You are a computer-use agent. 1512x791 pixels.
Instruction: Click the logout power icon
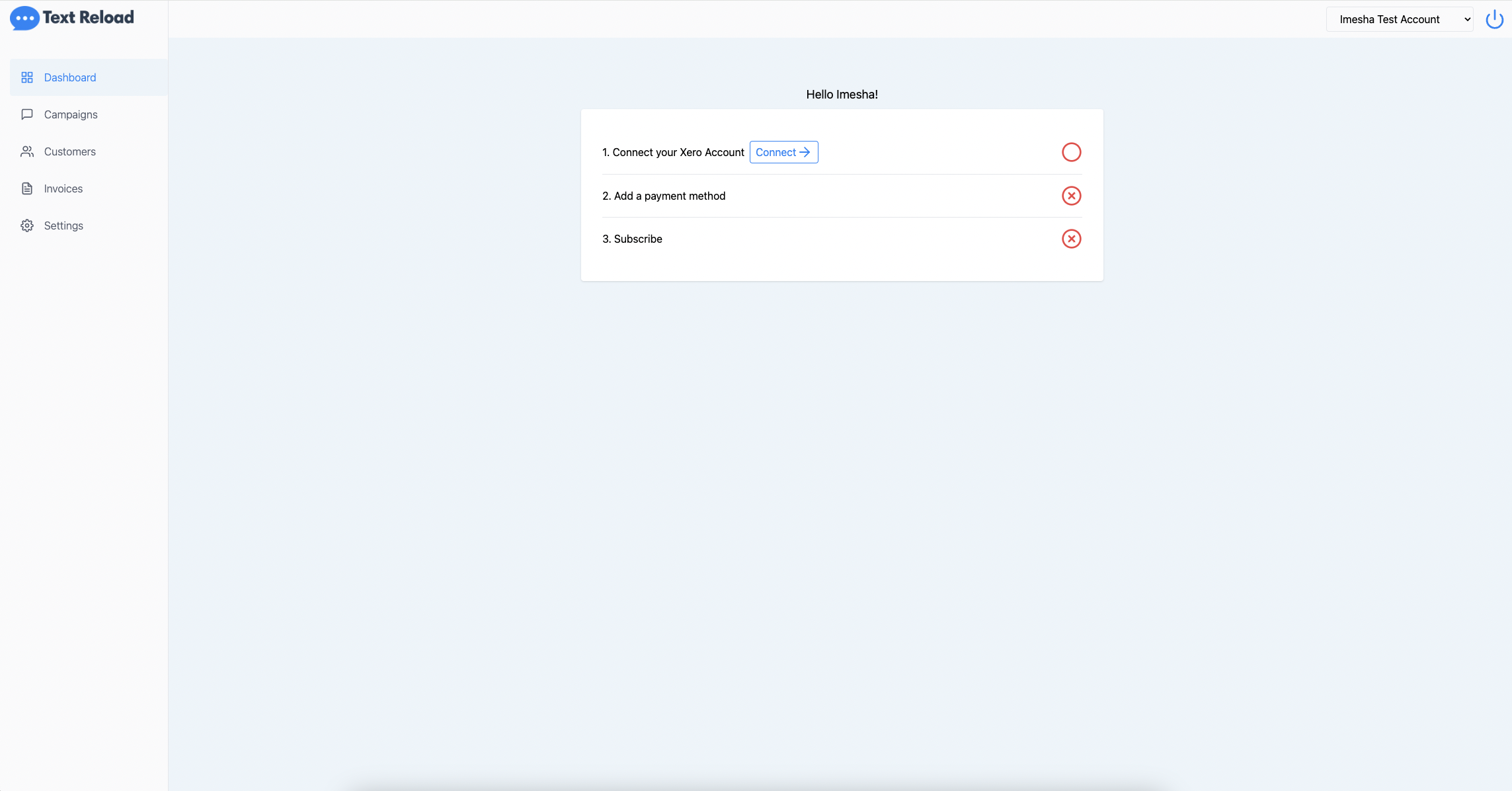1494,19
